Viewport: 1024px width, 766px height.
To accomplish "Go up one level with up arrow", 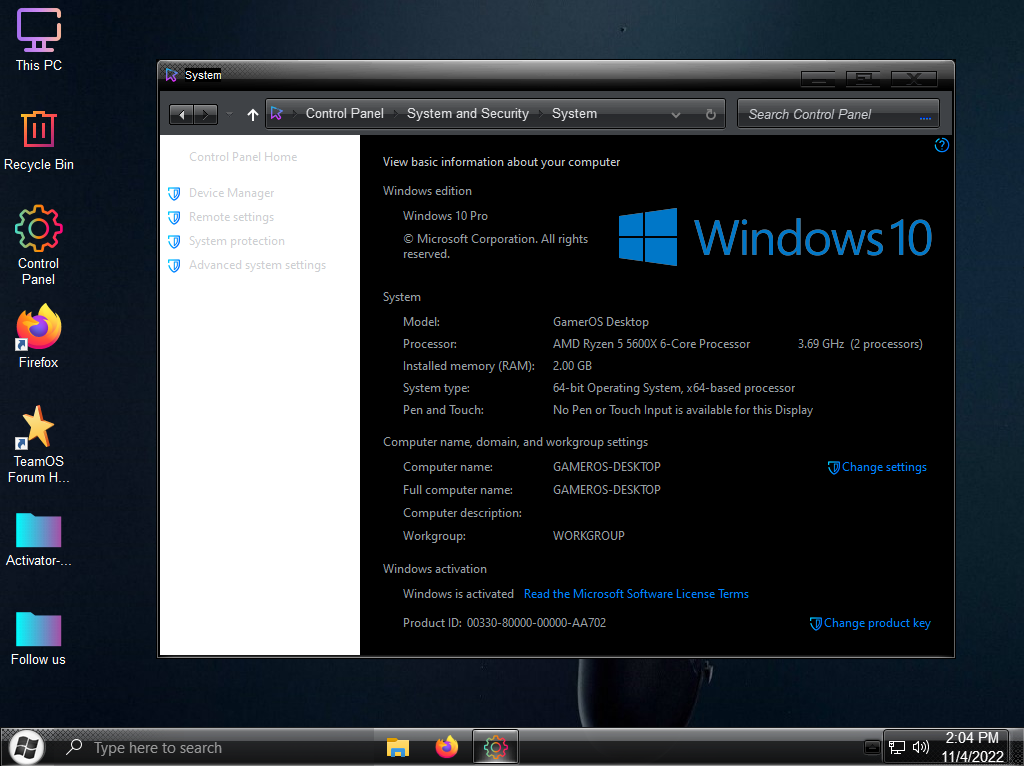I will (252, 114).
